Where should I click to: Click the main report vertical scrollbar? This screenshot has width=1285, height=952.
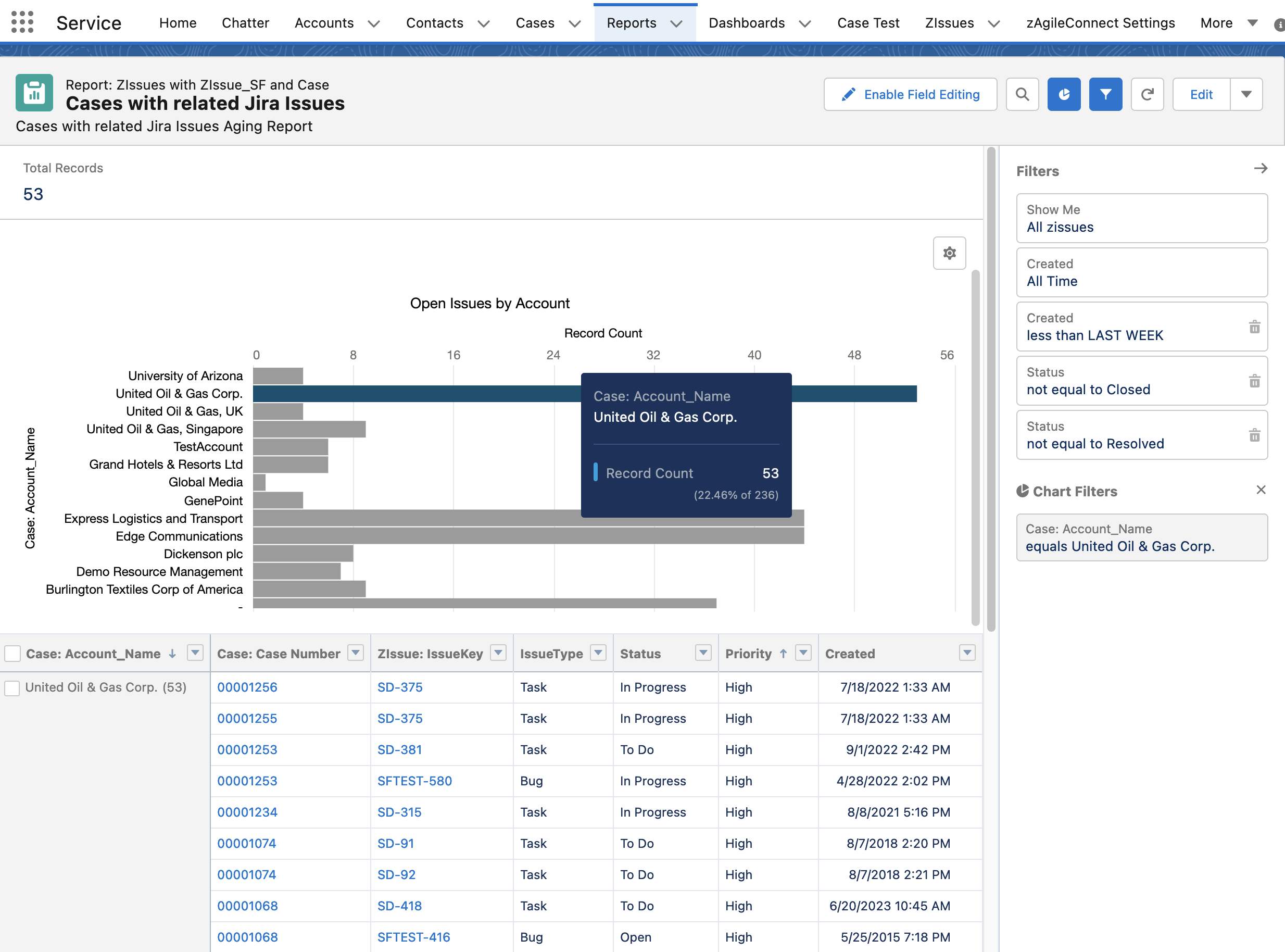991,389
